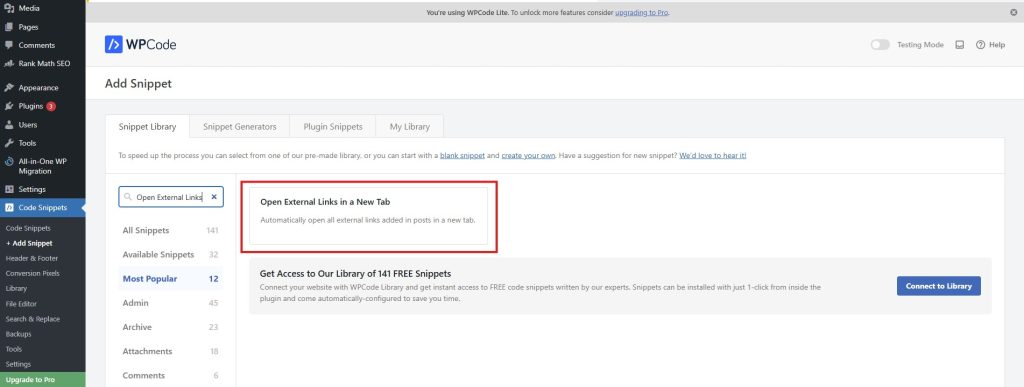This screenshot has width=1024, height=387.
Task: Click We'd love to hear it link
Action: pyautogui.click(x=712, y=156)
